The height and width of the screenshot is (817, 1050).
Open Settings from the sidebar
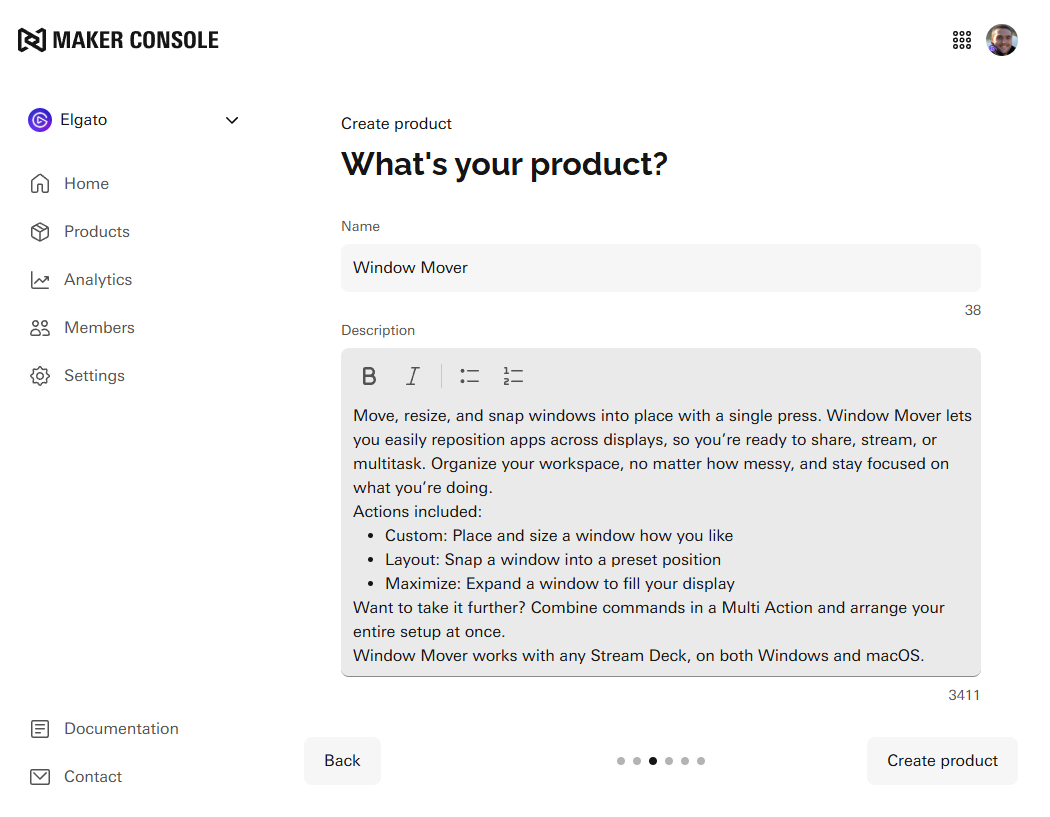[94, 376]
